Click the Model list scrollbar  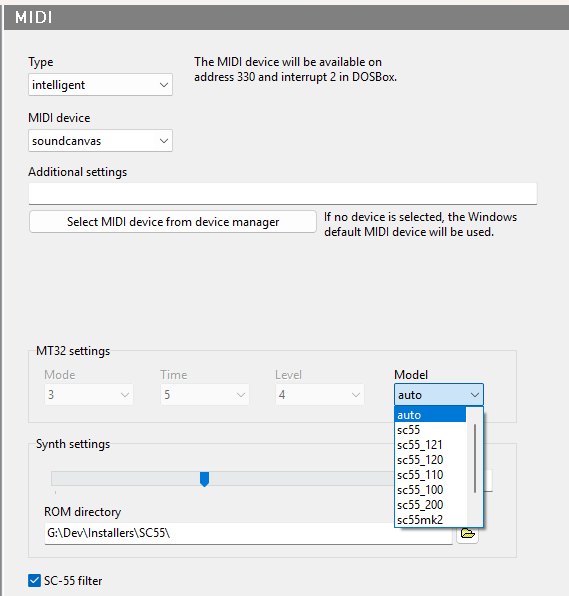pos(475,458)
